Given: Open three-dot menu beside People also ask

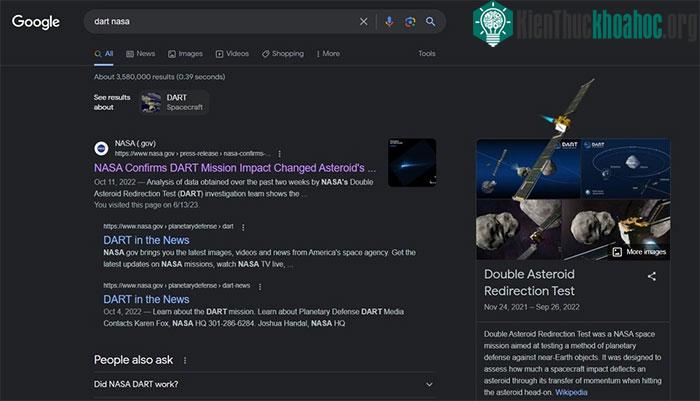Looking at the screenshot, I should [x=185, y=360].
